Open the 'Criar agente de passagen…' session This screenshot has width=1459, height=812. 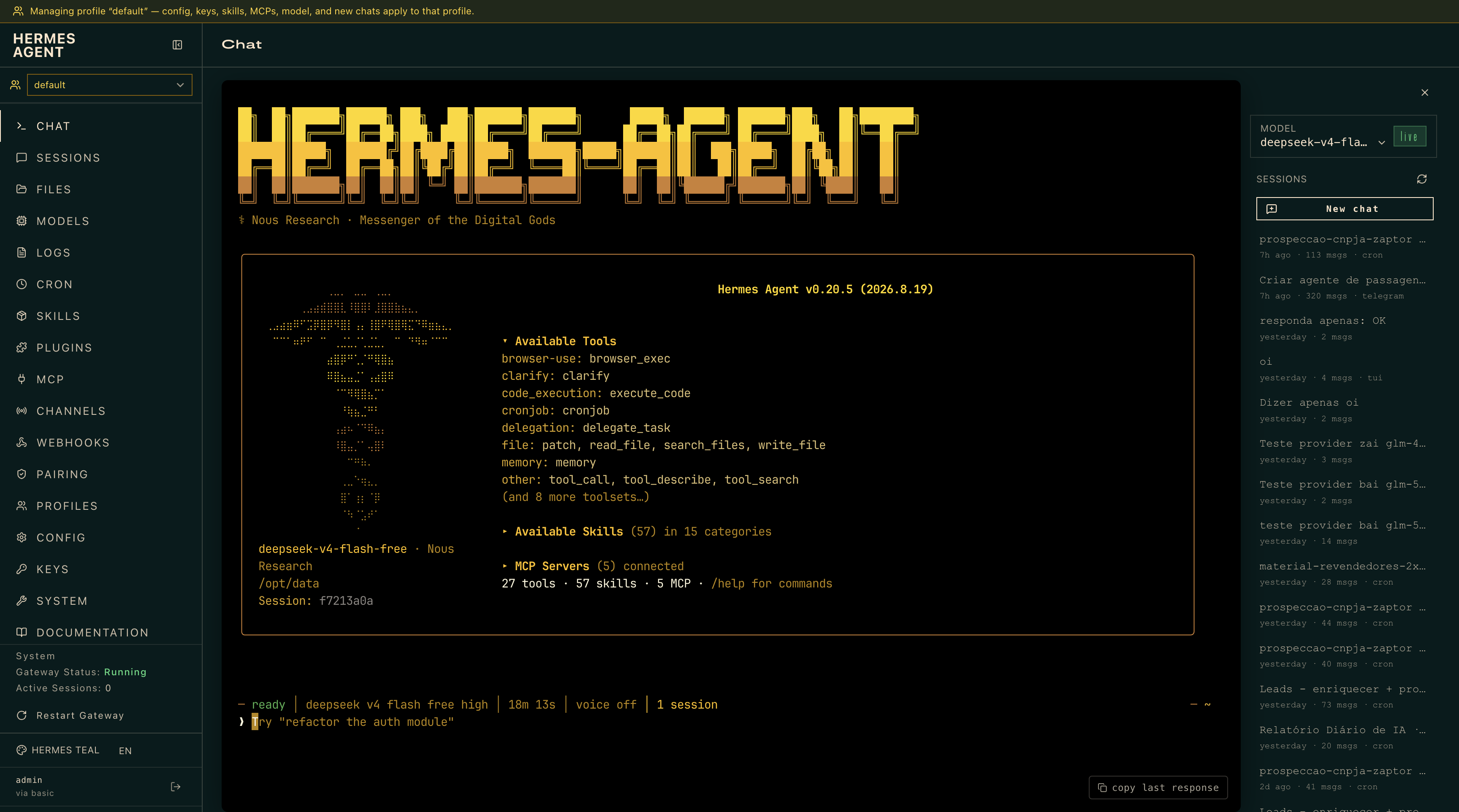click(x=1342, y=288)
